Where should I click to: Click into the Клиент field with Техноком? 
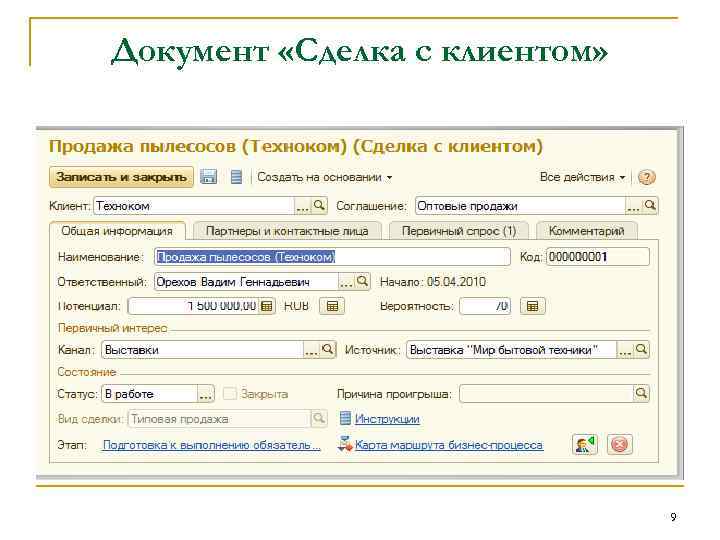(194, 206)
